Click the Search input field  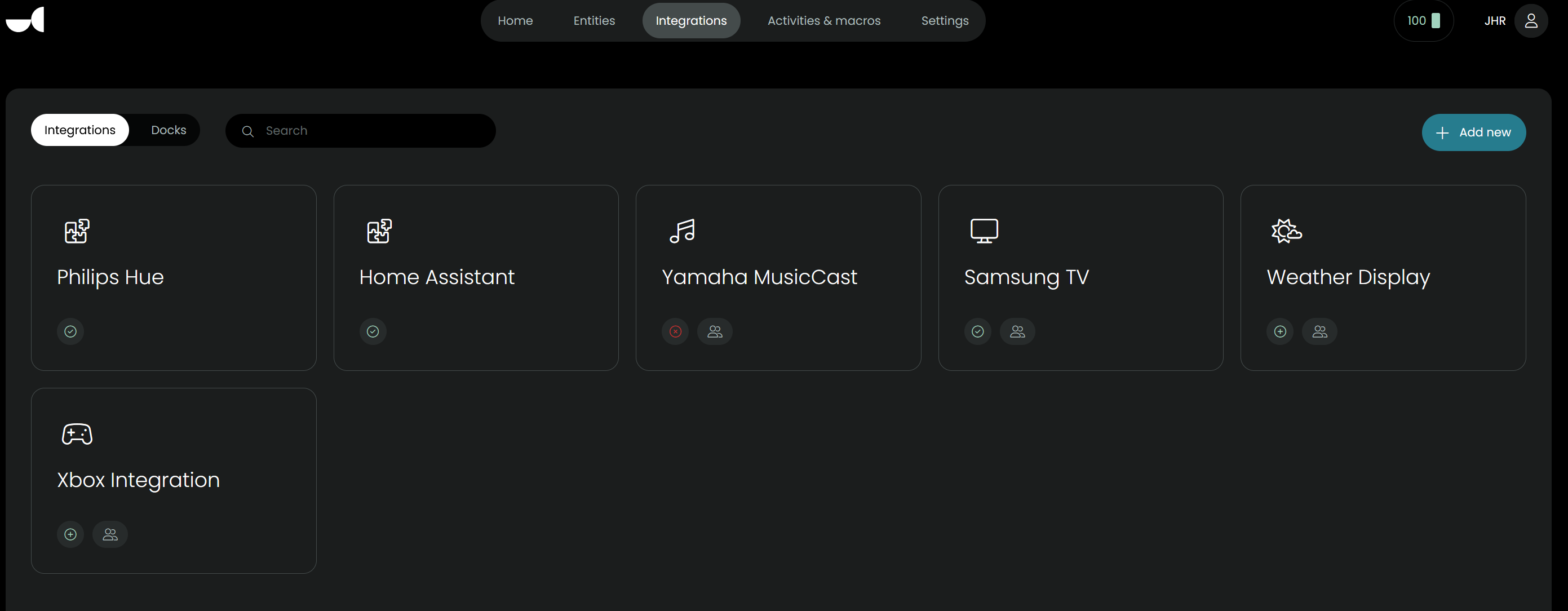[371, 131]
